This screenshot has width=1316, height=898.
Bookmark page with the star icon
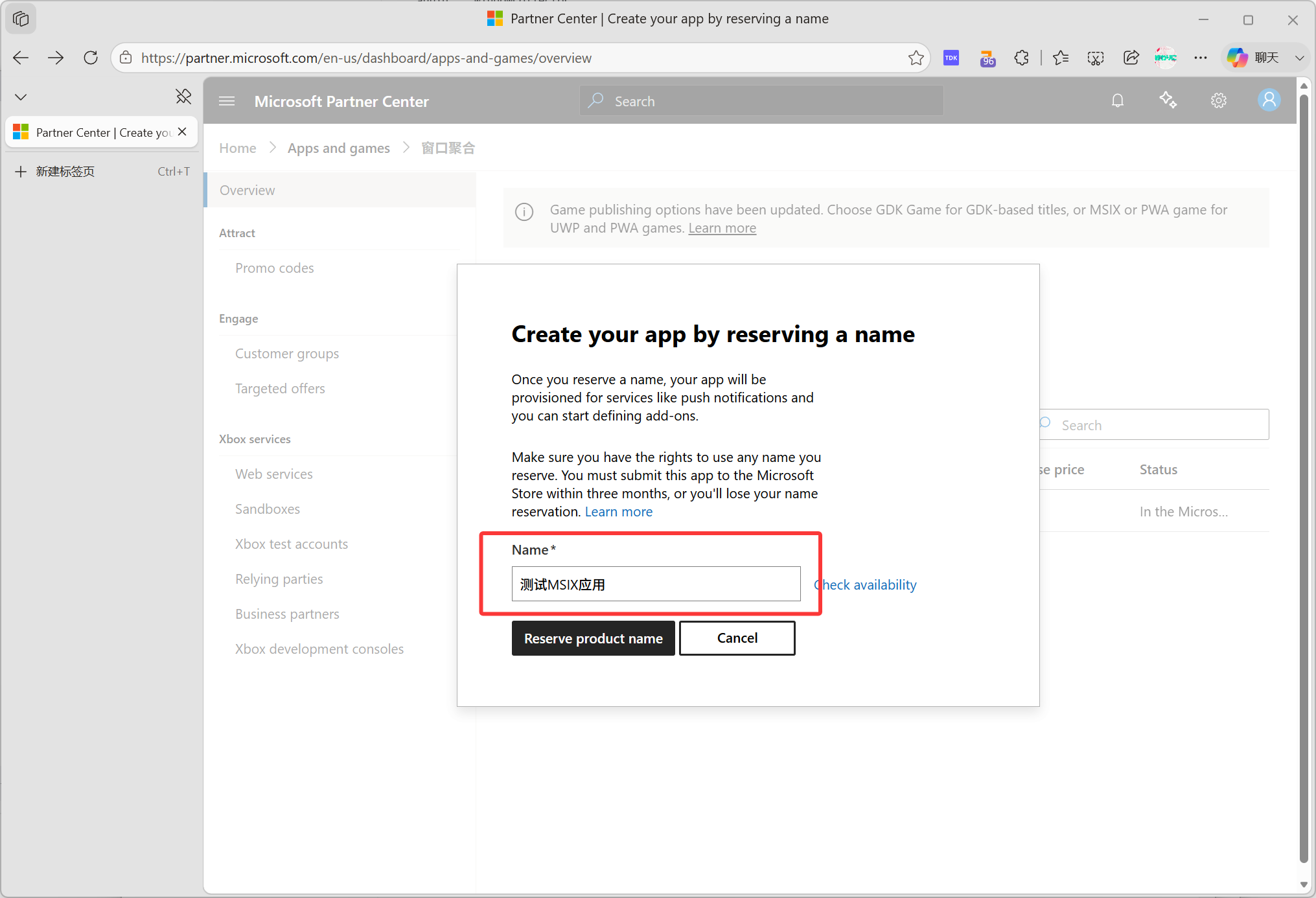(x=916, y=58)
